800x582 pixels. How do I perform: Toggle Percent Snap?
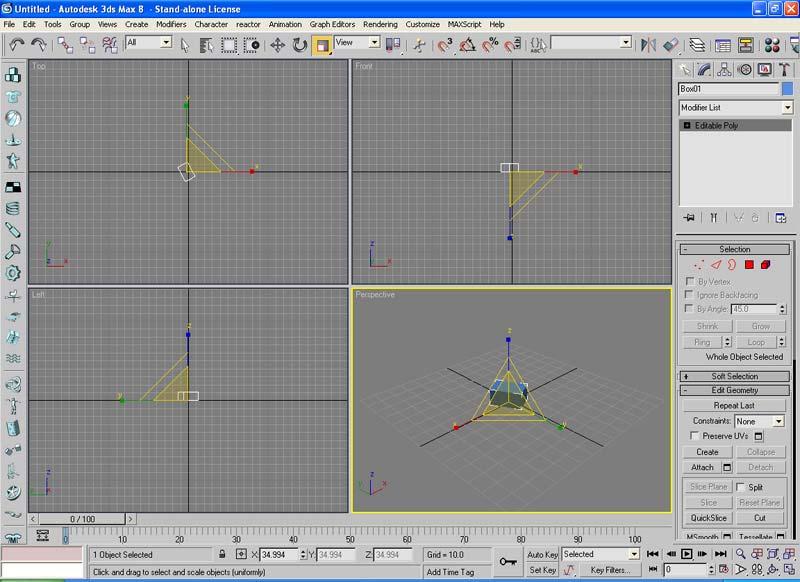click(x=490, y=45)
